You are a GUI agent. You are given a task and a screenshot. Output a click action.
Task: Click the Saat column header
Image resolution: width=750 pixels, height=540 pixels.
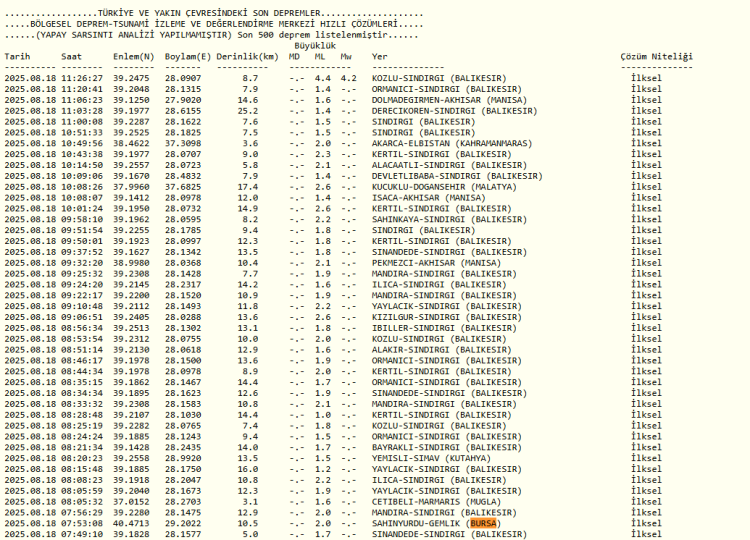[x=72, y=57]
